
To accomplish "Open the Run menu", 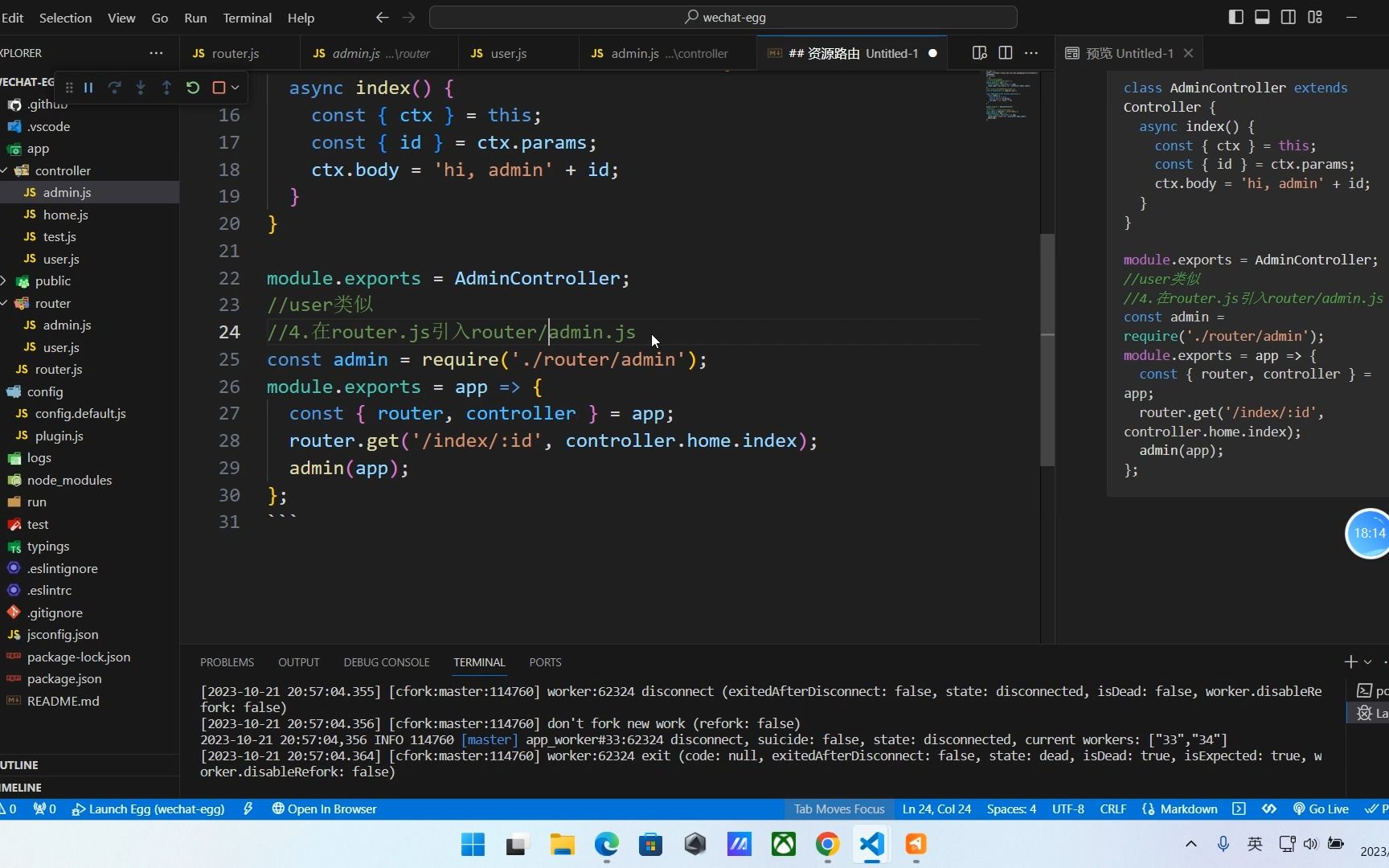I will pyautogui.click(x=195, y=18).
